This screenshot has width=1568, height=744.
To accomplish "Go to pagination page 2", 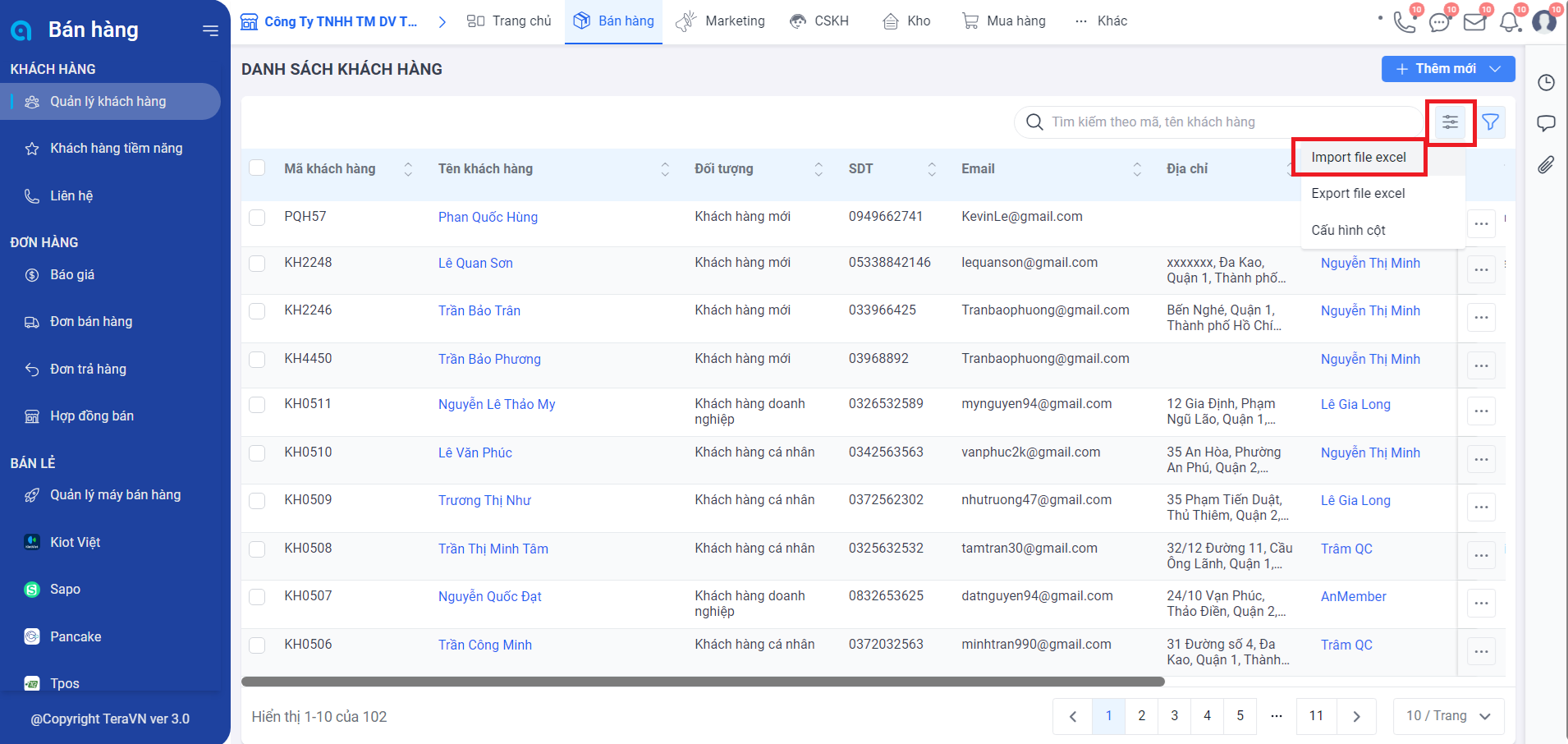I will [1141, 716].
